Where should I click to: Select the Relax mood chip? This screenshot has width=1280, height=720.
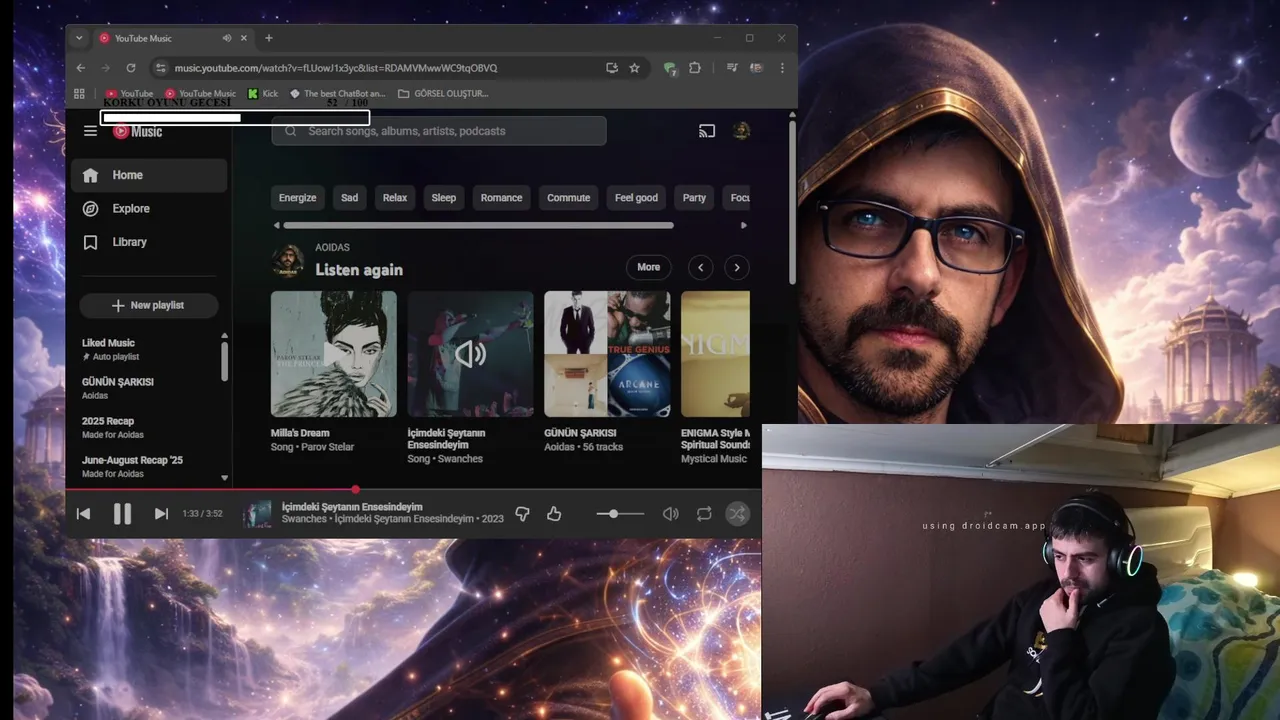pos(395,198)
